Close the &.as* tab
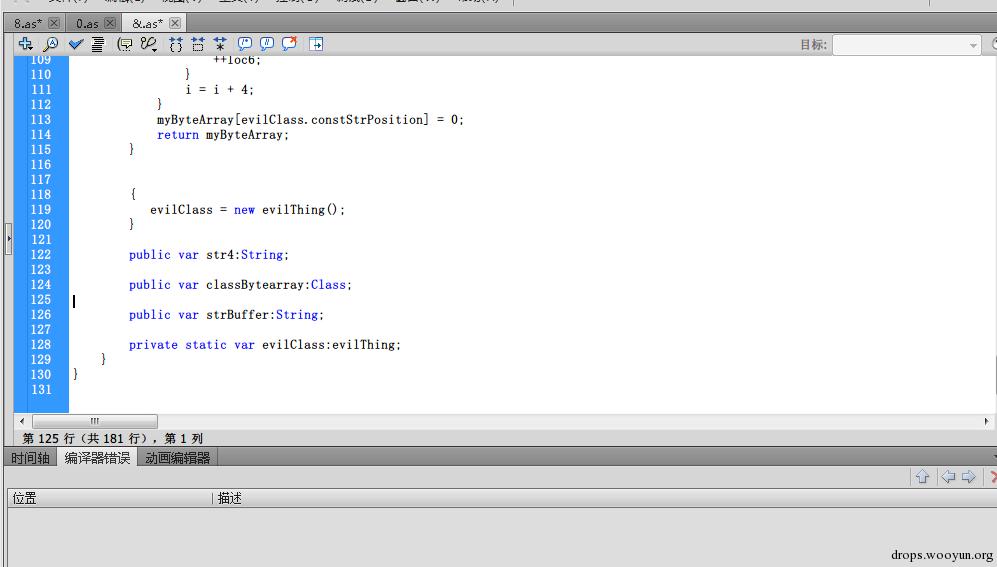Screen dimensions: 997x567 click(x=175, y=23)
